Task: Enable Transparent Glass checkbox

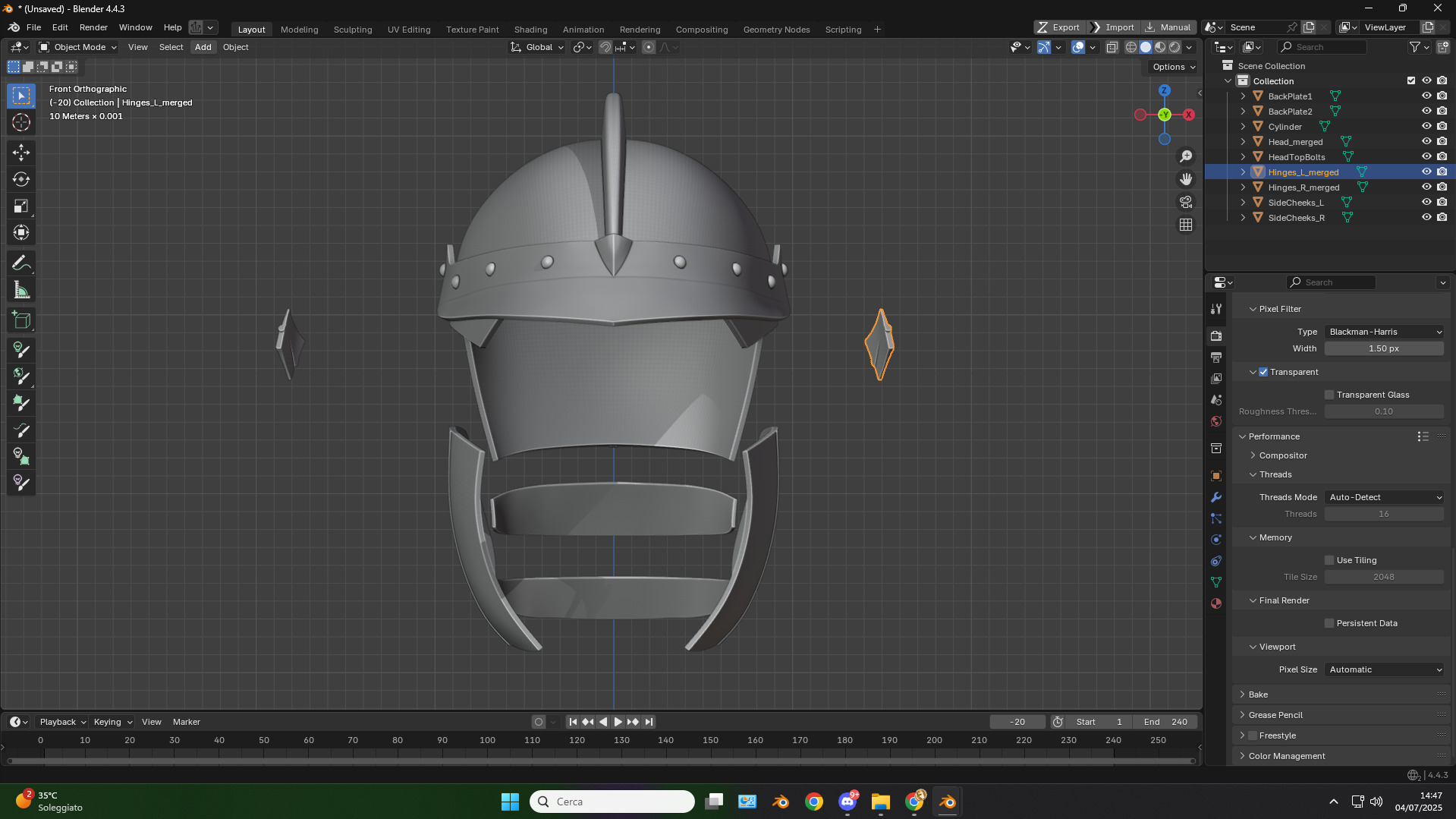Action: (x=1329, y=395)
